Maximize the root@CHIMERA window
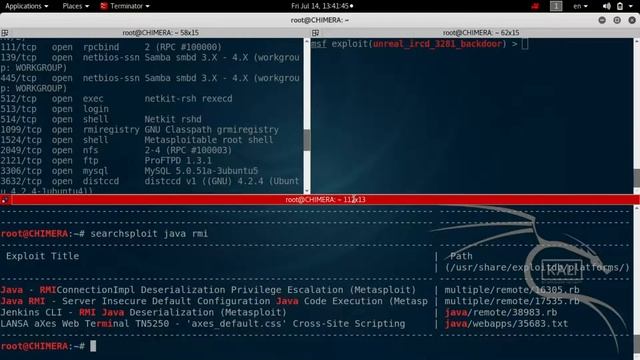This screenshot has height=360, width=640. pos(617,20)
